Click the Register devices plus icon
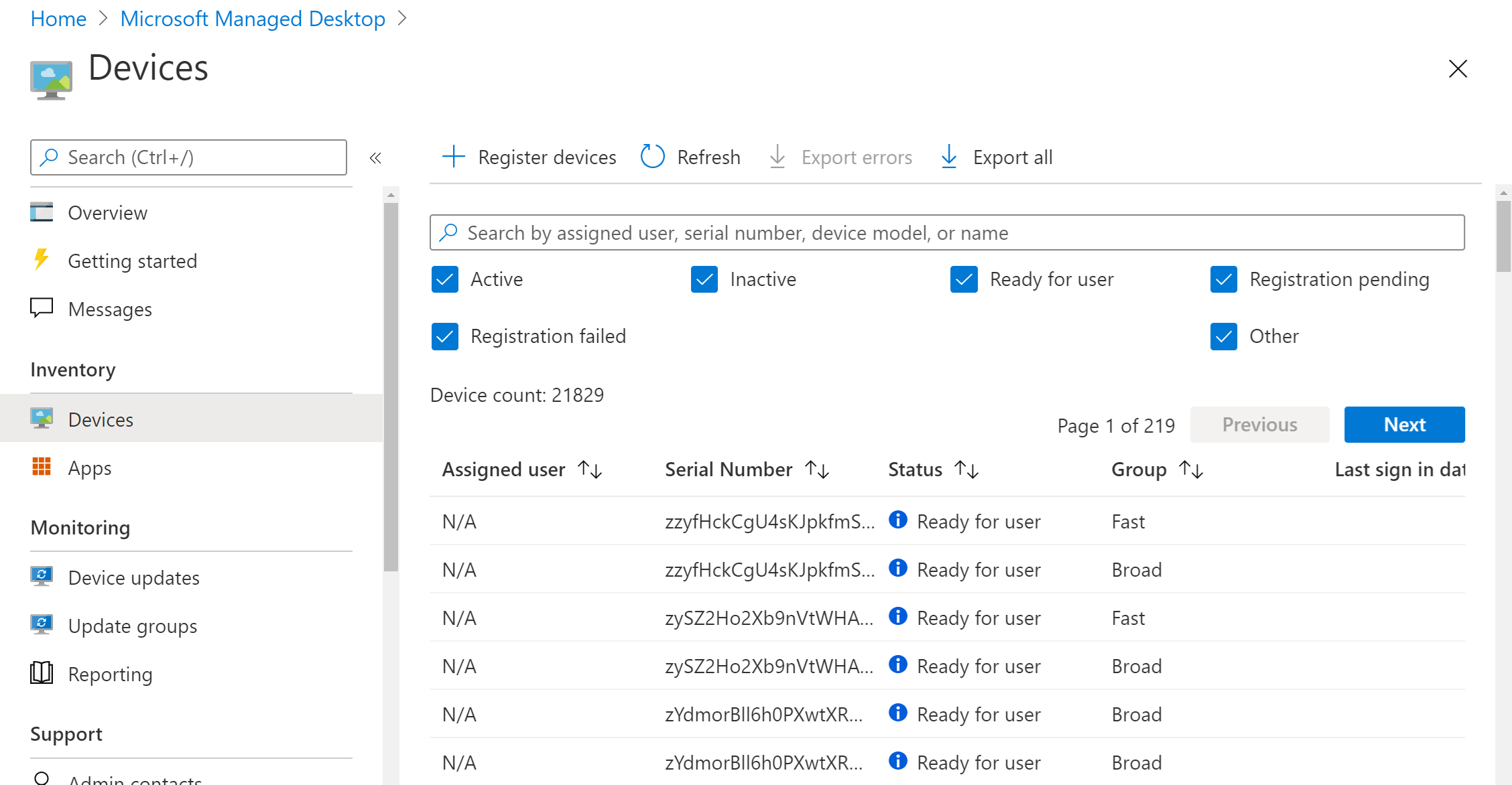The height and width of the screenshot is (785, 1512). coord(454,157)
